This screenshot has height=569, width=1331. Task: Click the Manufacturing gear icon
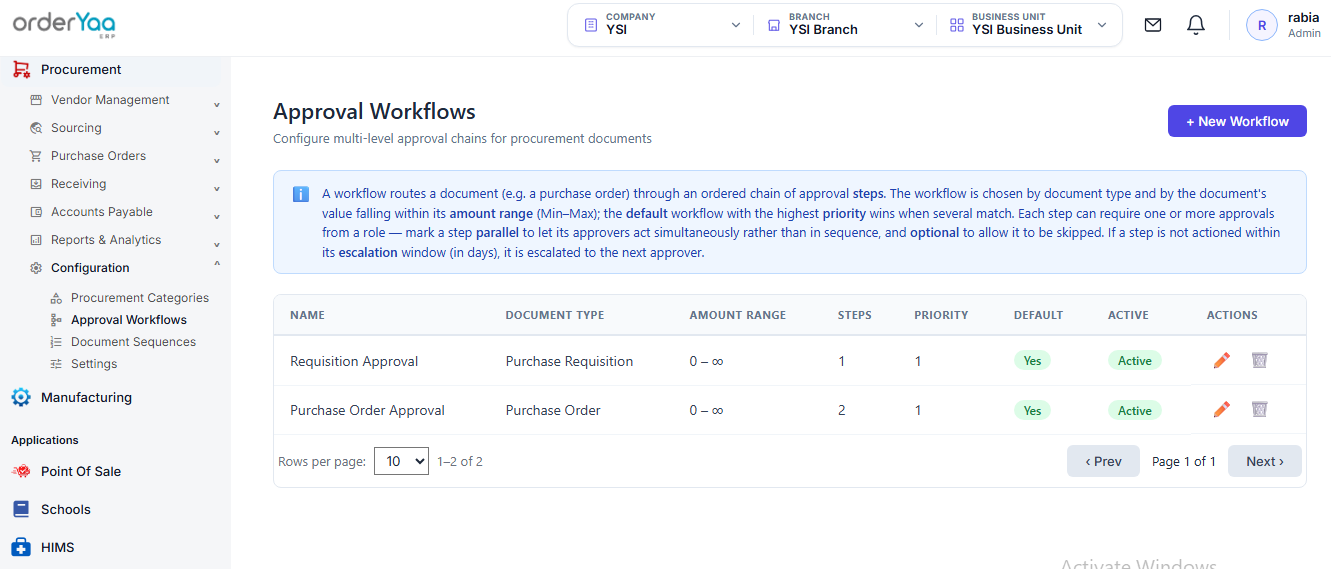[x=21, y=398]
